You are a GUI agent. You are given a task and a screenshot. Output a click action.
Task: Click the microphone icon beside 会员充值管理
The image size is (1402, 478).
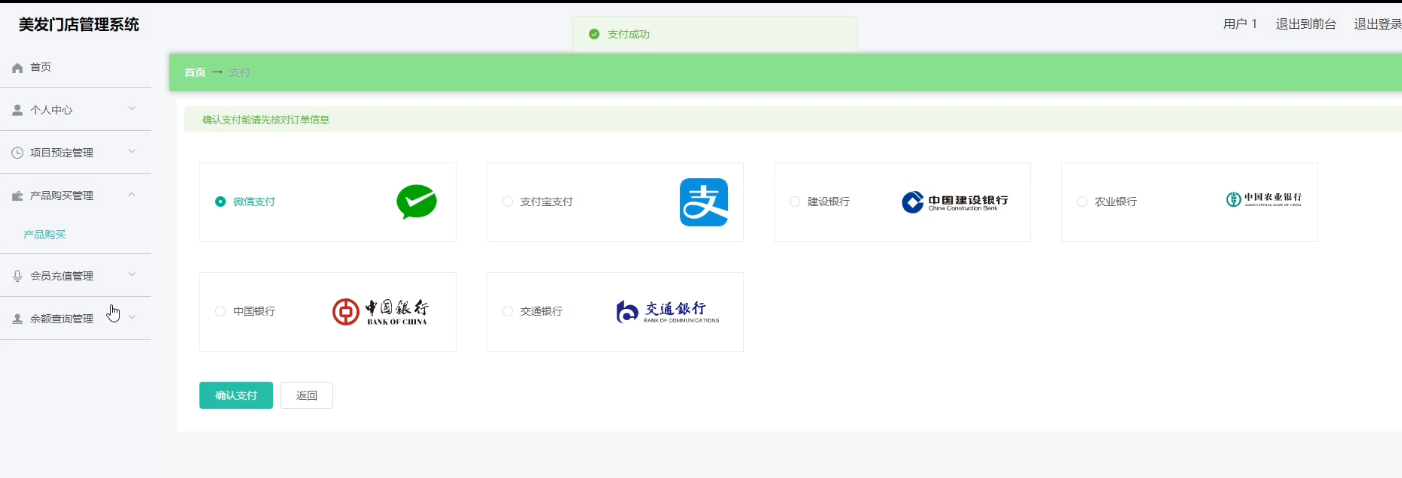click(x=17, y=276)
